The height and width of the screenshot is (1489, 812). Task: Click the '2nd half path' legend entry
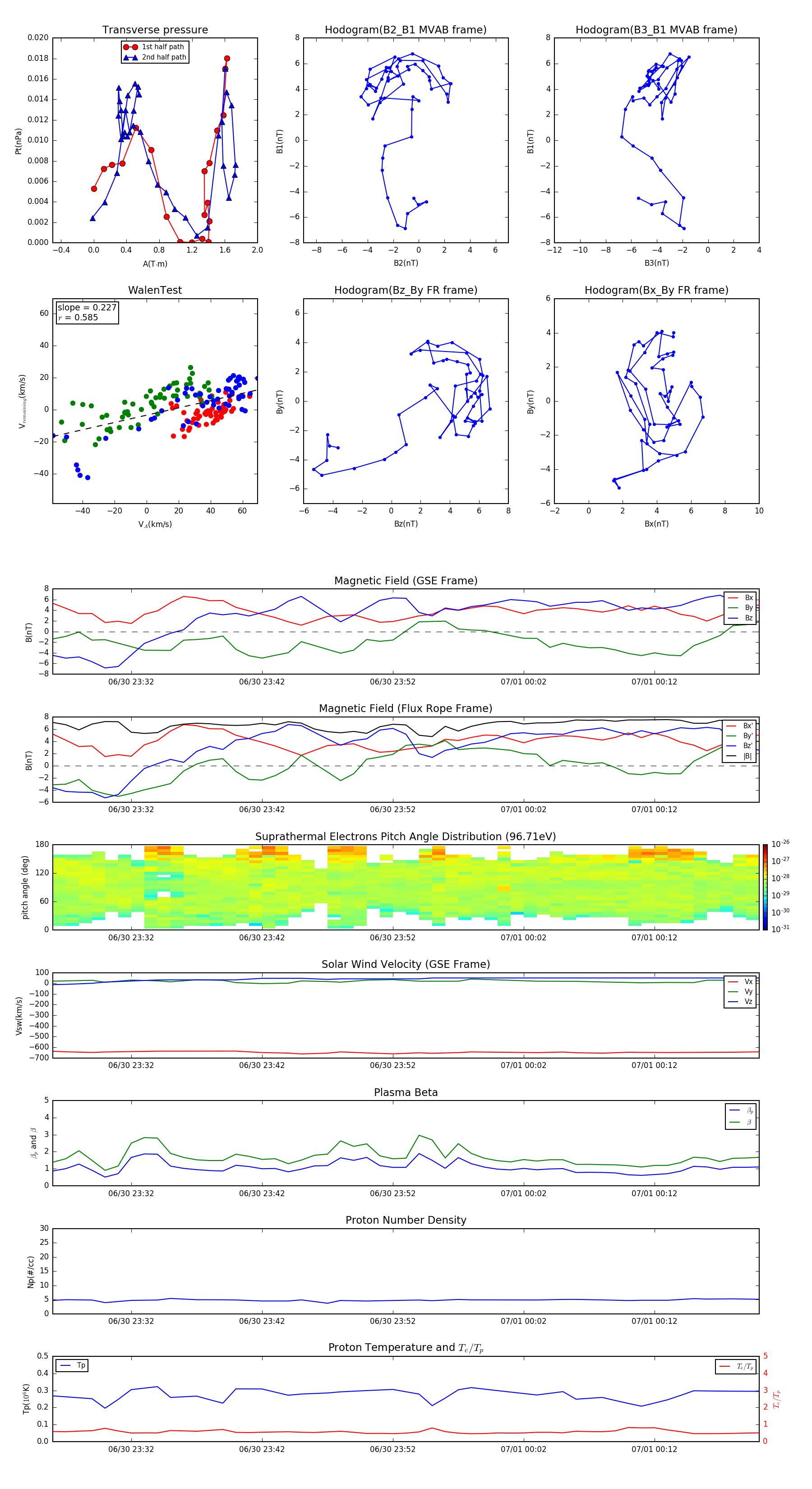tap(155, 57)
